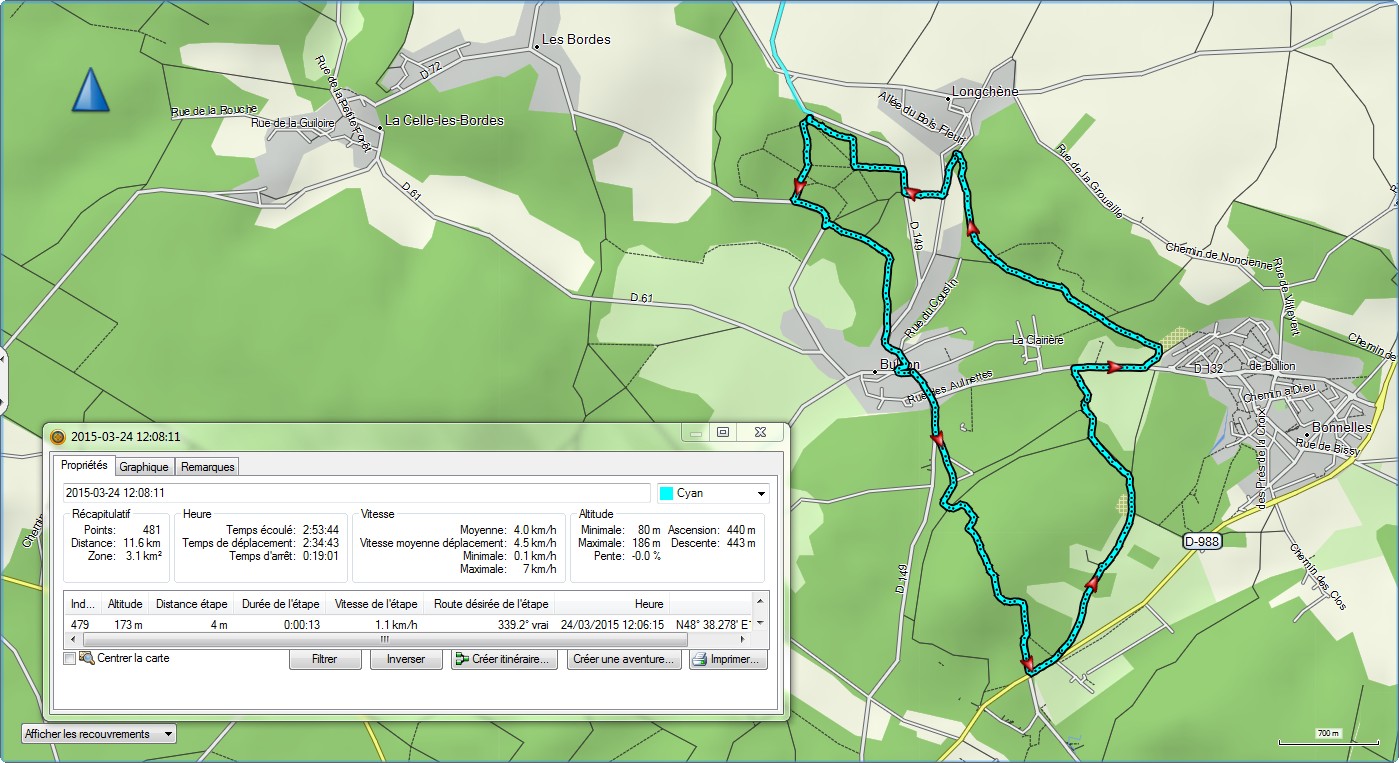Click the table's scroll left arrow
This screenshot has height=763, width=1399.
pyautogui.click(x=74, y=638)
